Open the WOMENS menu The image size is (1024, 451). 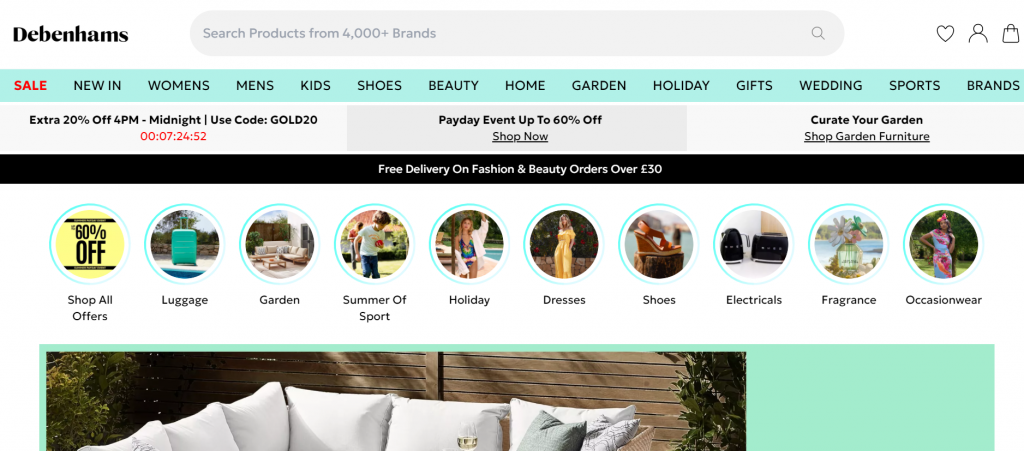tap(178, 86)
